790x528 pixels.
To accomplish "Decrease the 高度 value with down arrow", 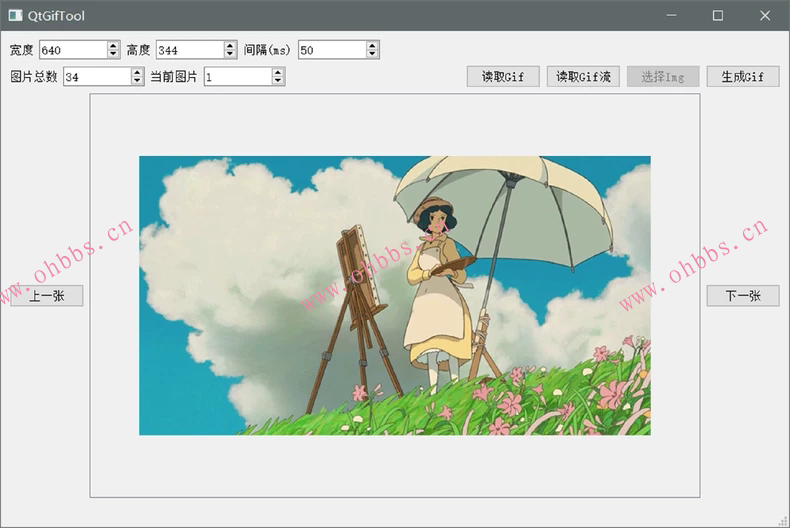I will (x=230, y=54).
